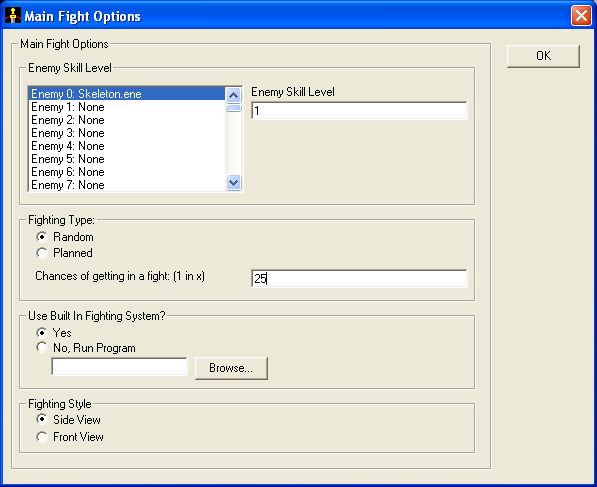
Task: Select Front View fighting style
Action: pyautogui.click(x=42, y=437)
